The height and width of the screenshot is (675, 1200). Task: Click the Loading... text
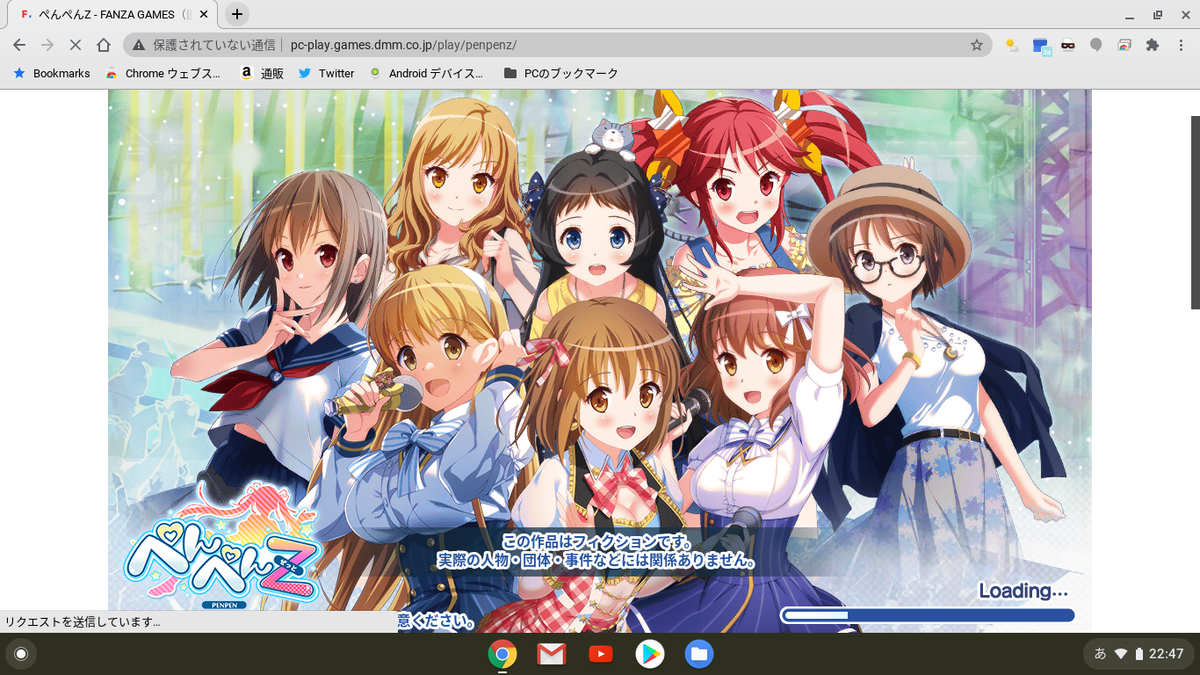click(x=1023, y=591)
